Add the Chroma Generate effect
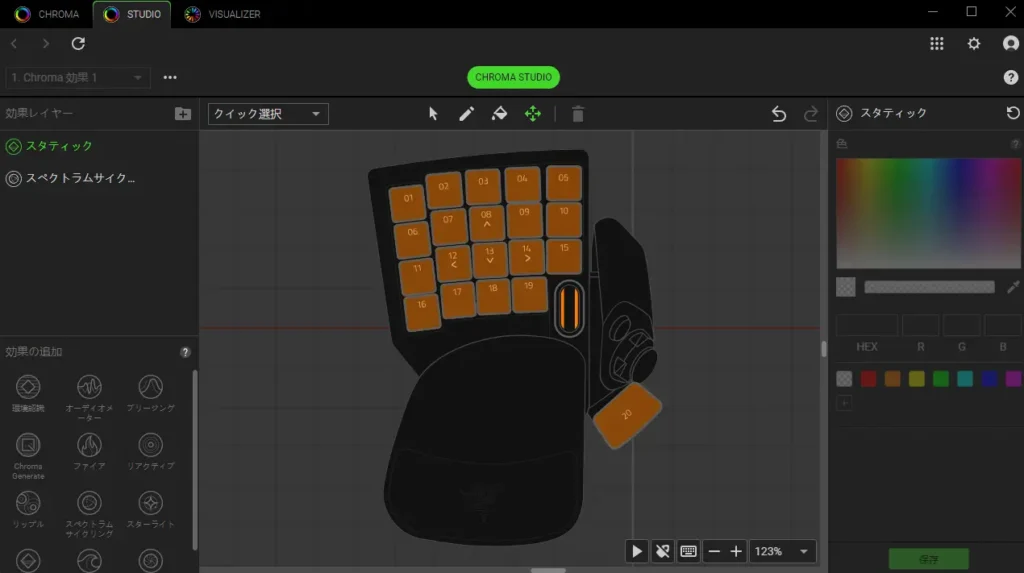This screenshot has height=573, width=1024. pyautogui.click(x=28, y=455)
